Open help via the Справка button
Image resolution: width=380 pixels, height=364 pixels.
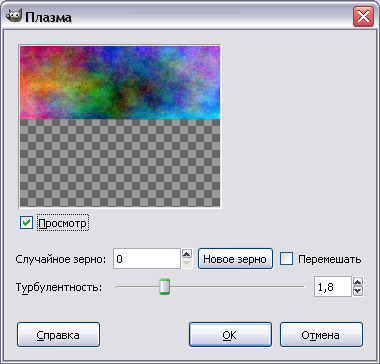tap(58, 335)
